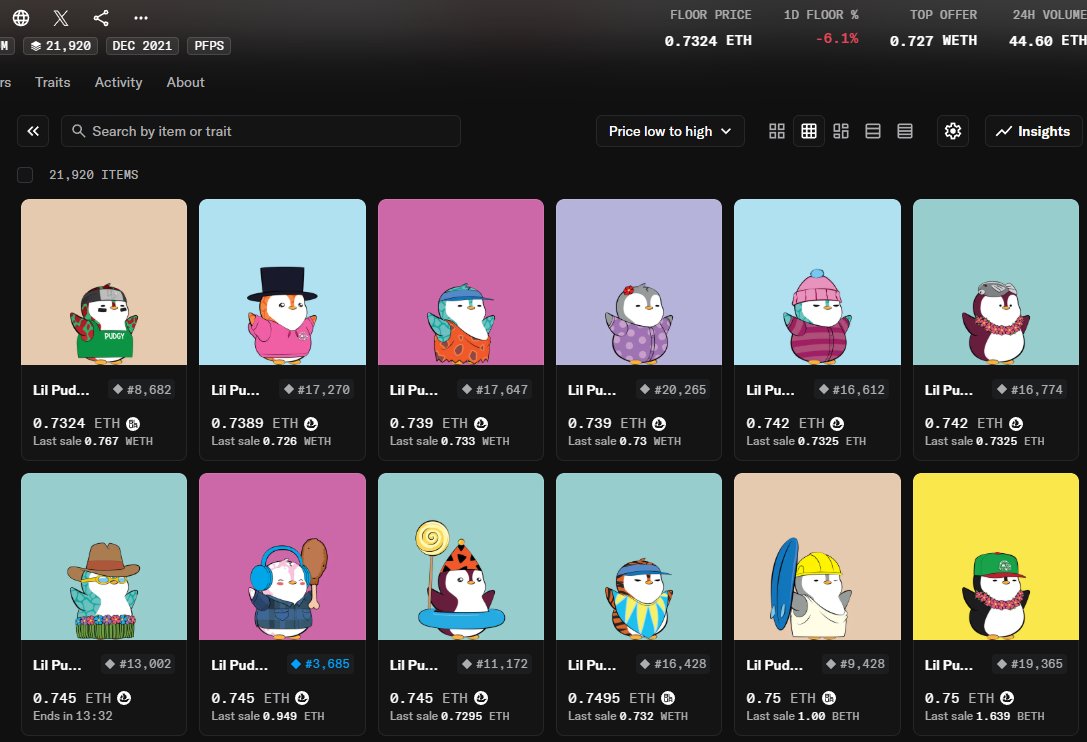Image resolution: width=1087 pixels, height=742 pixels.
Task: Go to the Traits tab
Action: 53,82
